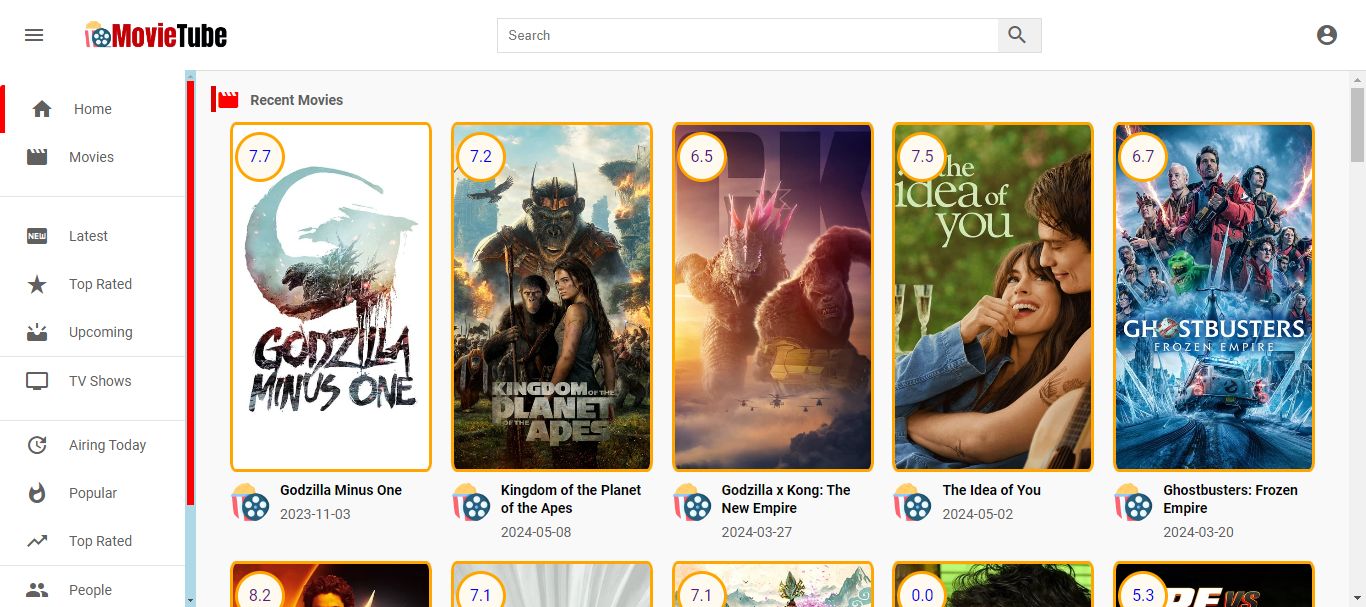Viewport: 1366px width, 607px height.
Task: Open The Idea of You poster
Action: pyautogui.click(x=992, y=297)
